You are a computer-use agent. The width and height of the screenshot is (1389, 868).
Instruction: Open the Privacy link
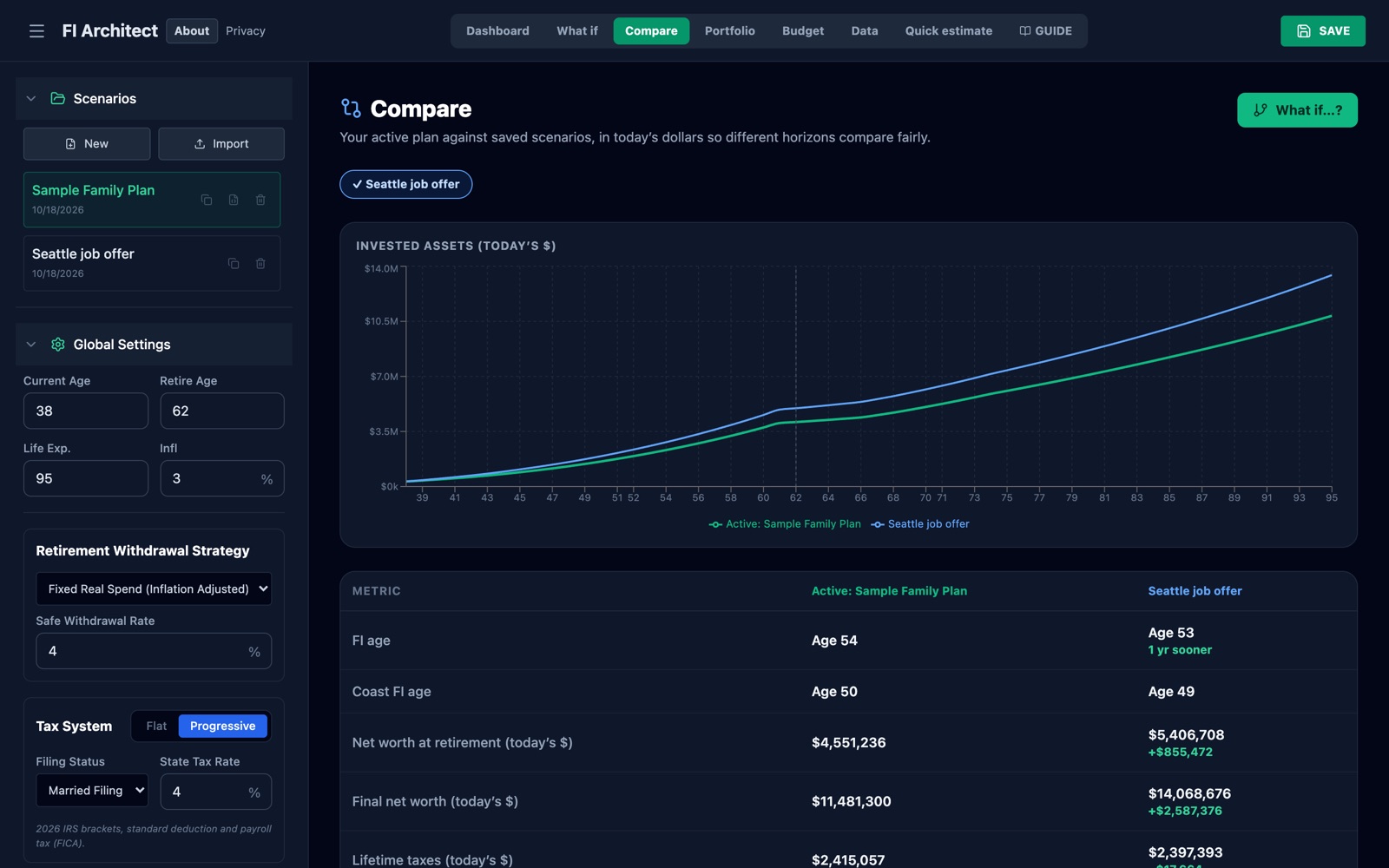[246, 31]
